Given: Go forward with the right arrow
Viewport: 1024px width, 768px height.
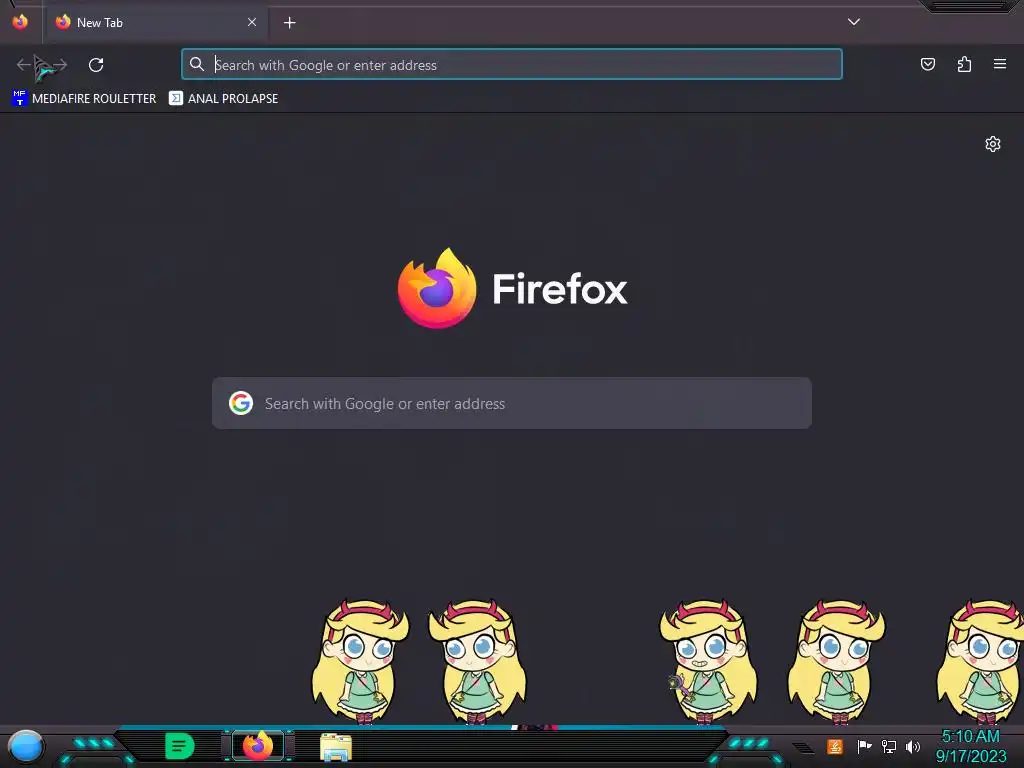Looking at the screenshot, I should point(59,65).
